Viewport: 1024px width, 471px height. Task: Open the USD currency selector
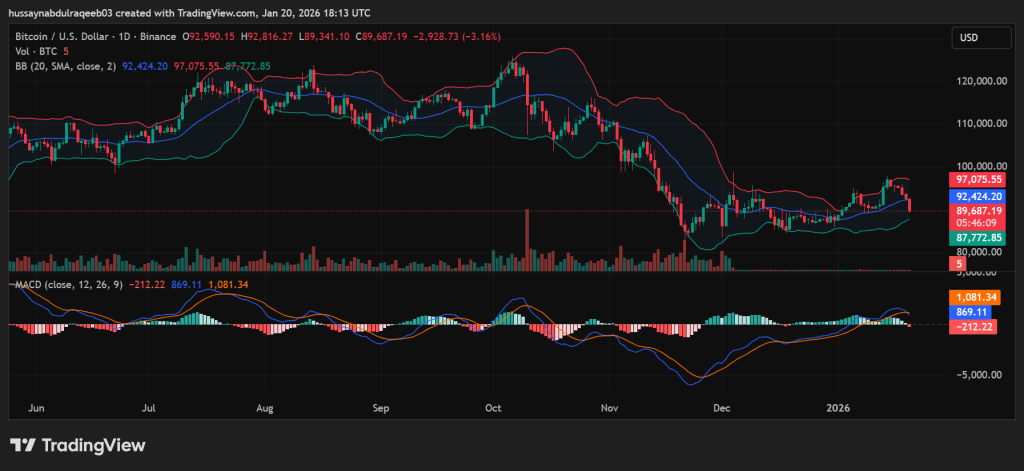[x=968, y=37]
